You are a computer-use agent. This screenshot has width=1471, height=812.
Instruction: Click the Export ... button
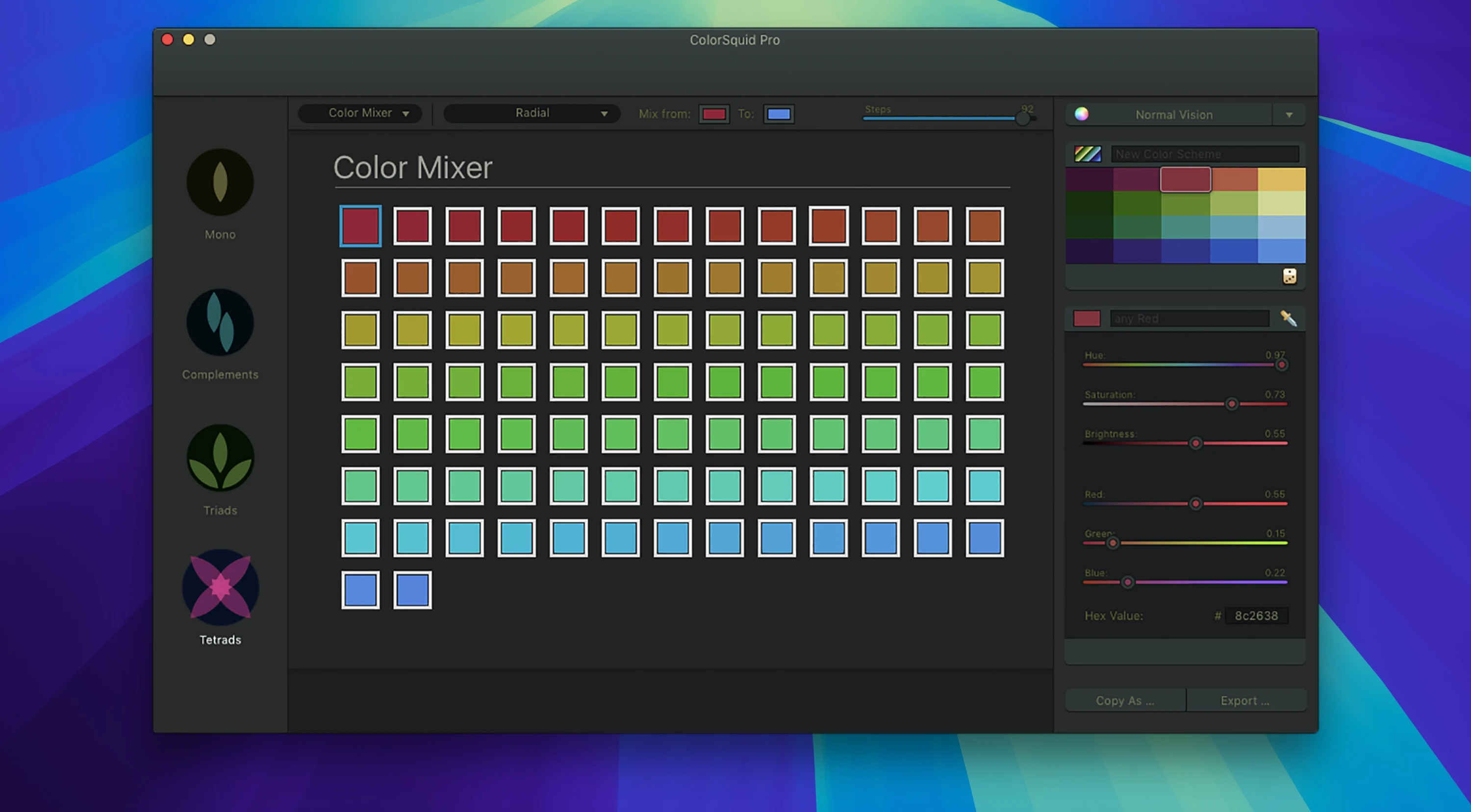1245,700
